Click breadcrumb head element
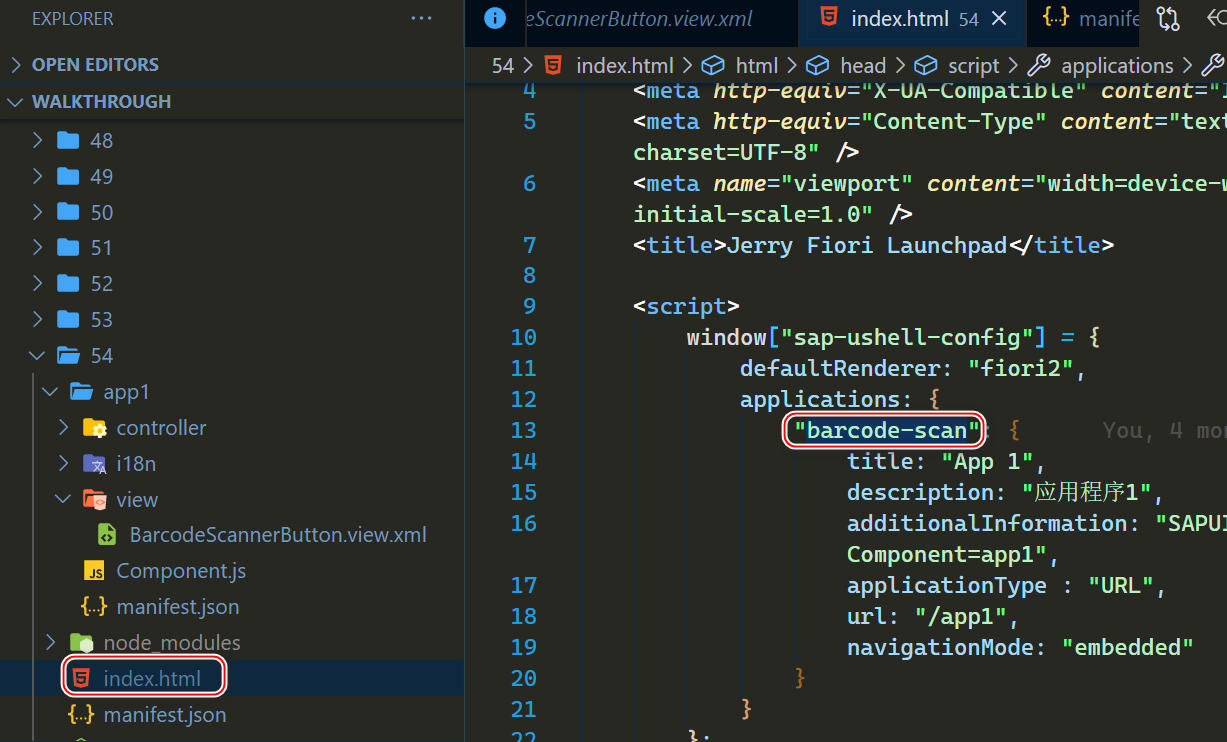1227x742 pixels. [863, 66]
